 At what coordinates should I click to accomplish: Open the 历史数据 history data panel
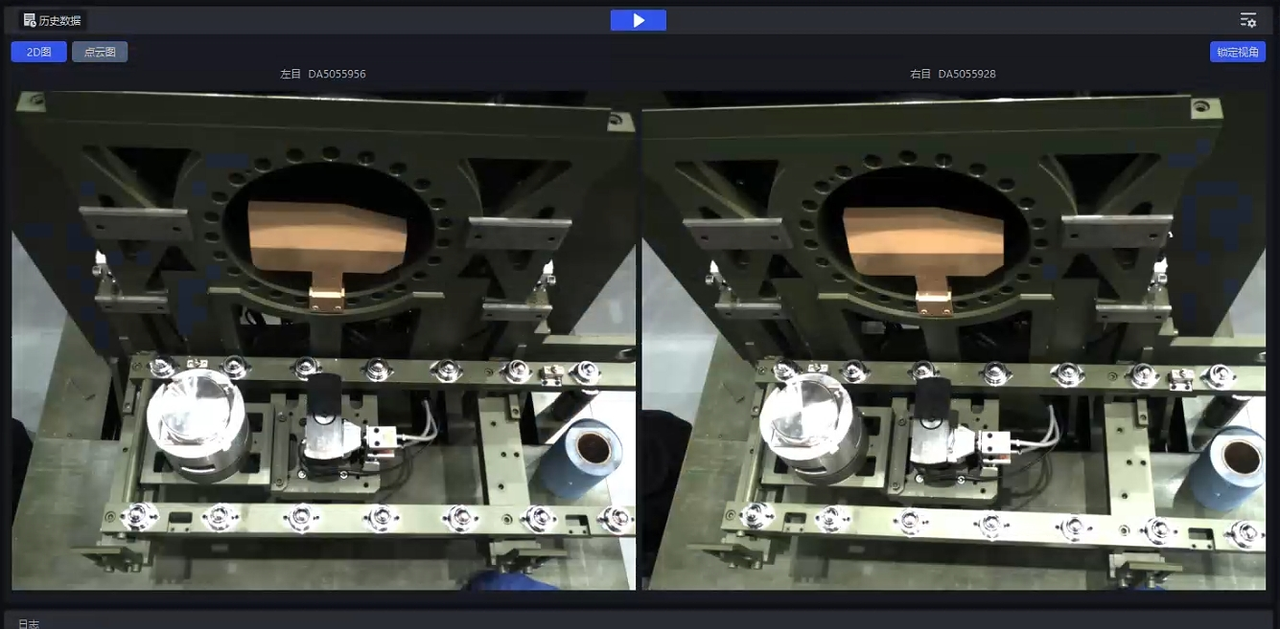point(60,20)
